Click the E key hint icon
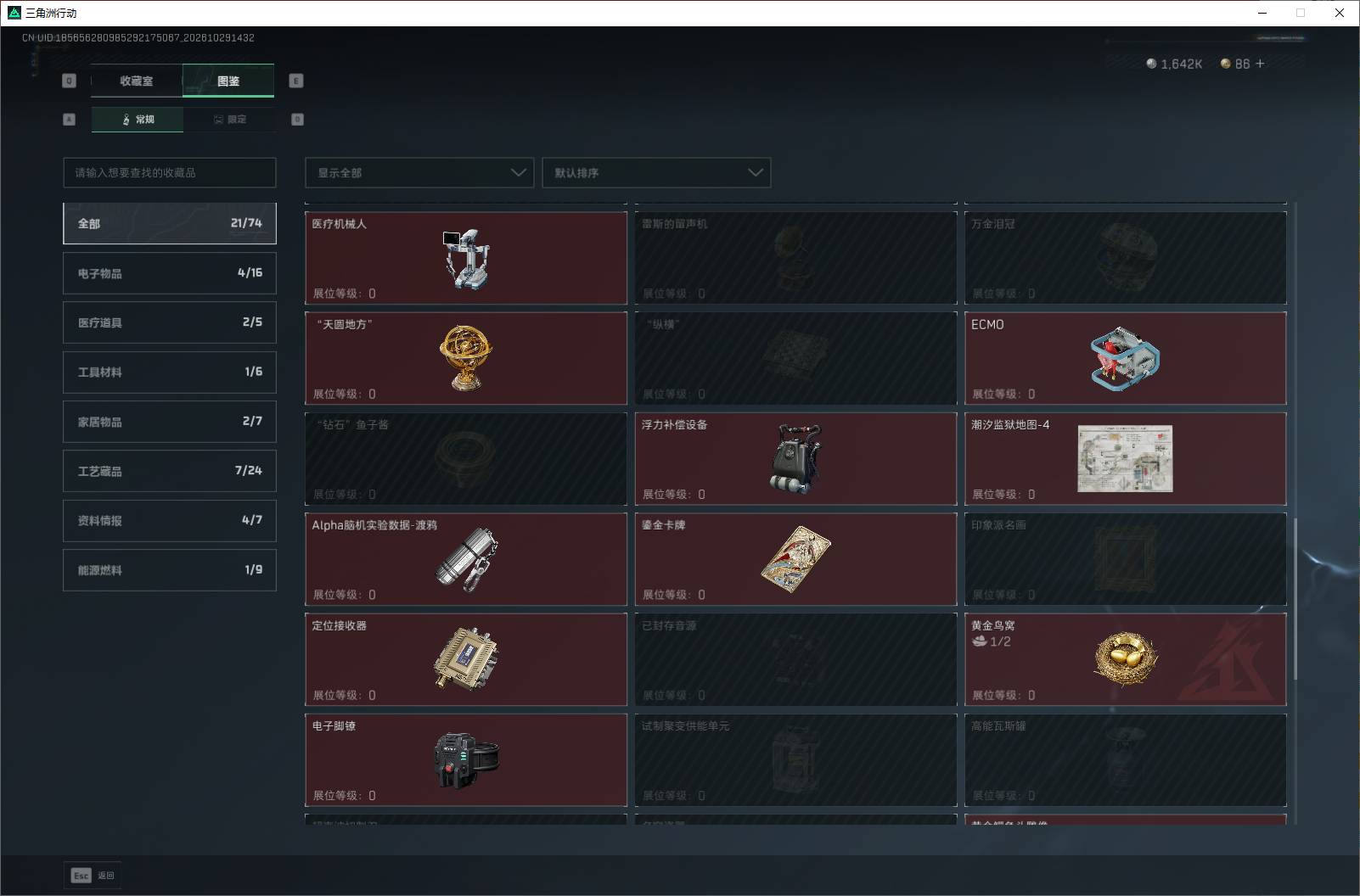Screen dimensions: 1360x896 tap(296, 81)
